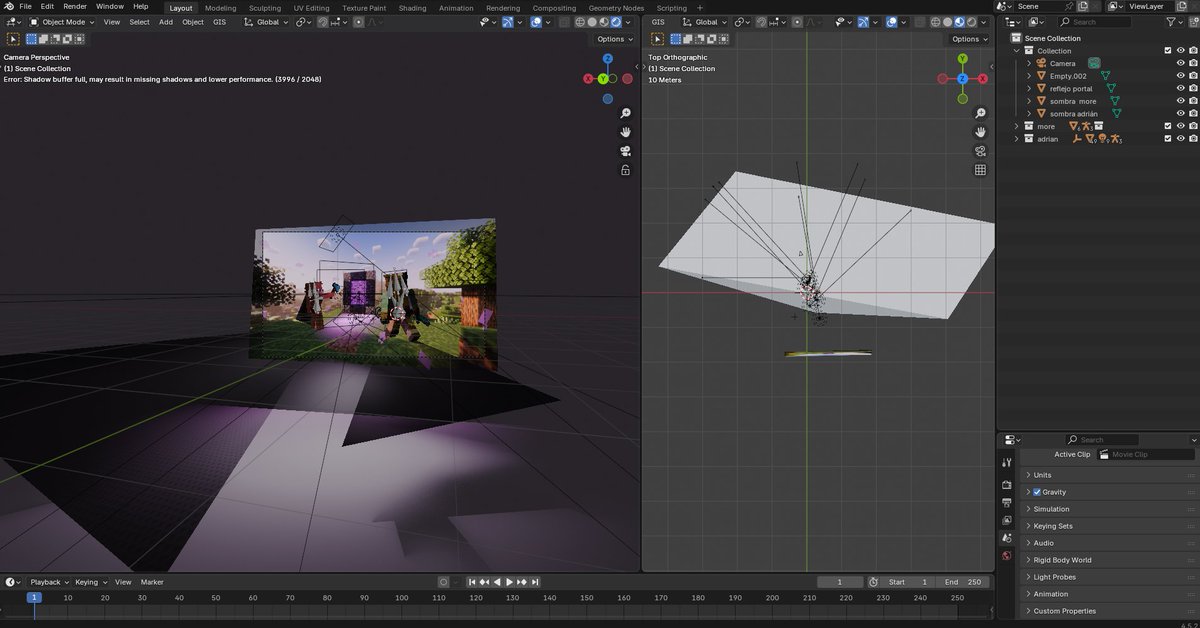
Task: Open the Render properties tab
Action: [1007, 485]
